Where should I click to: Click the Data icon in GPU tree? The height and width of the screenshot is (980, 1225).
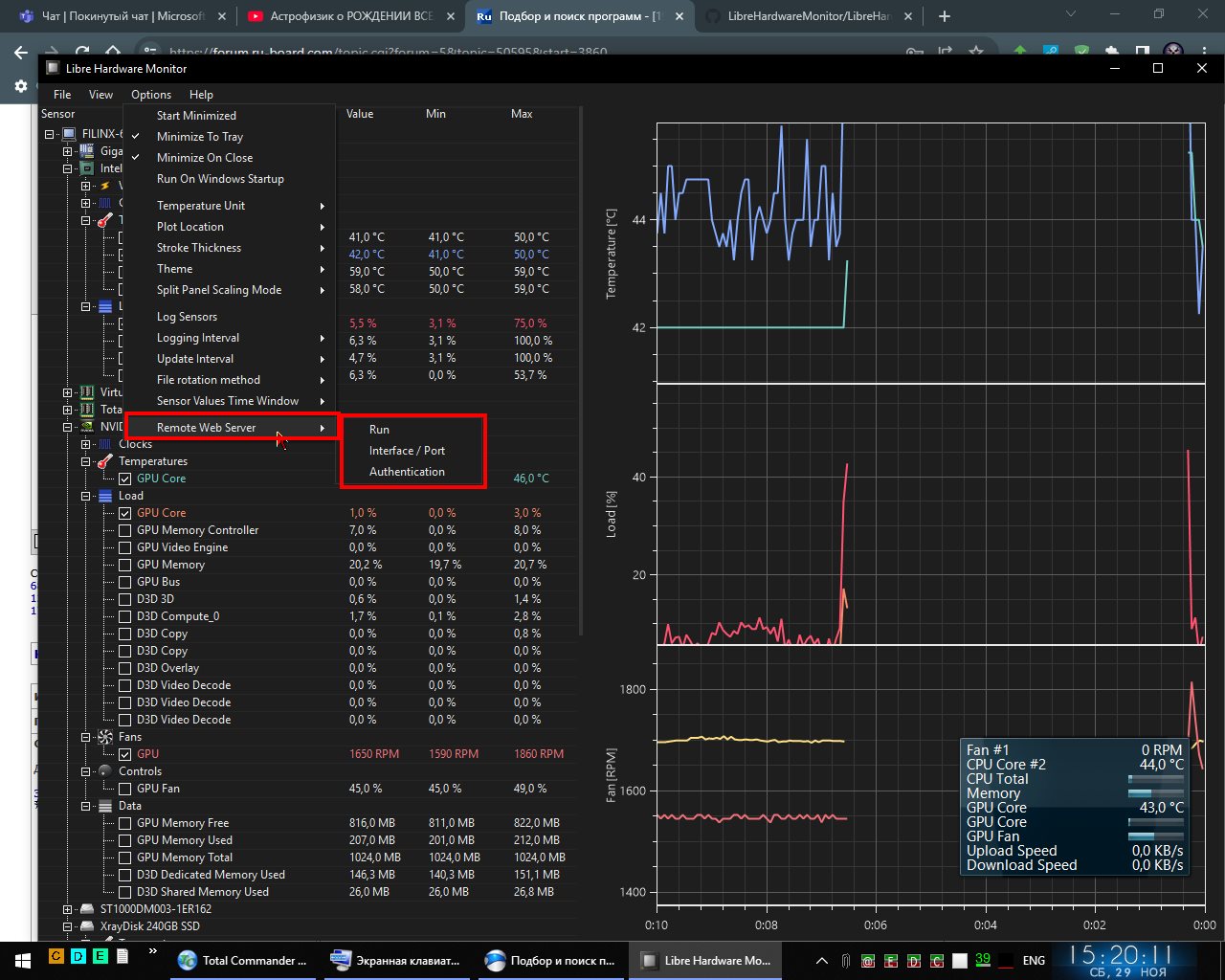(105, 806)
